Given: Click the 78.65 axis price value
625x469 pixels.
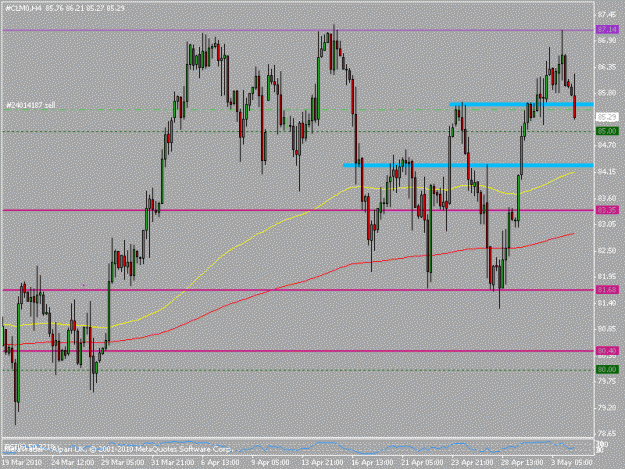Looking at the screenshot, I should coord(607,434).
